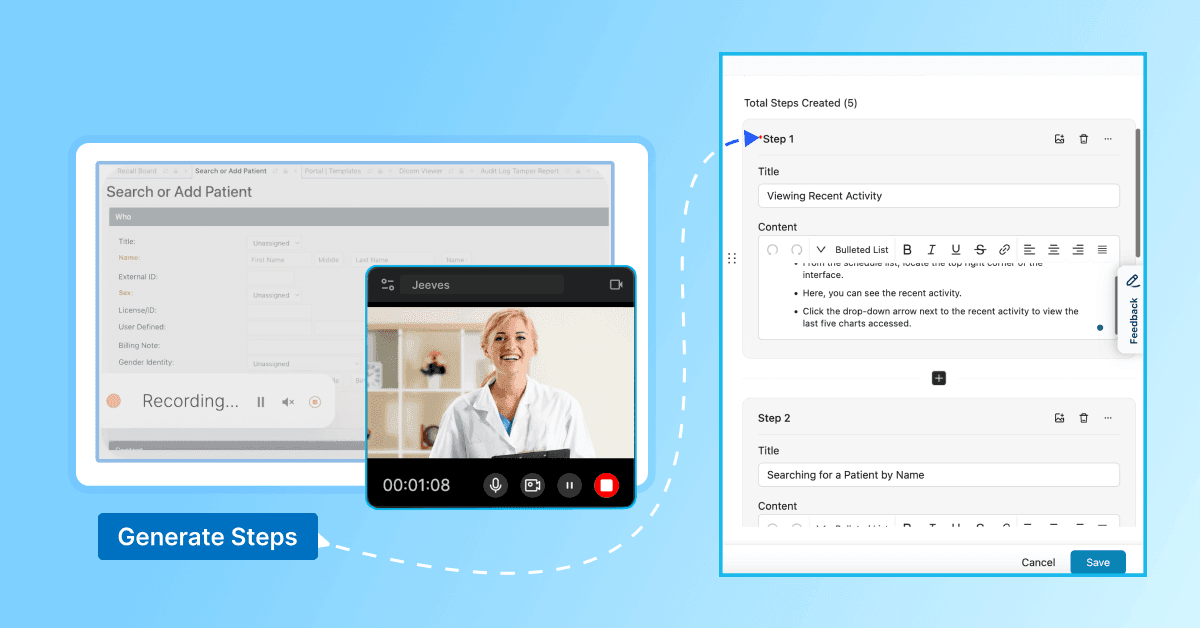The height and width of the screenshot is (628, 1200).
Task: Open the settings sliders icon beside Jeeves
Action: (x=388, y=285)
